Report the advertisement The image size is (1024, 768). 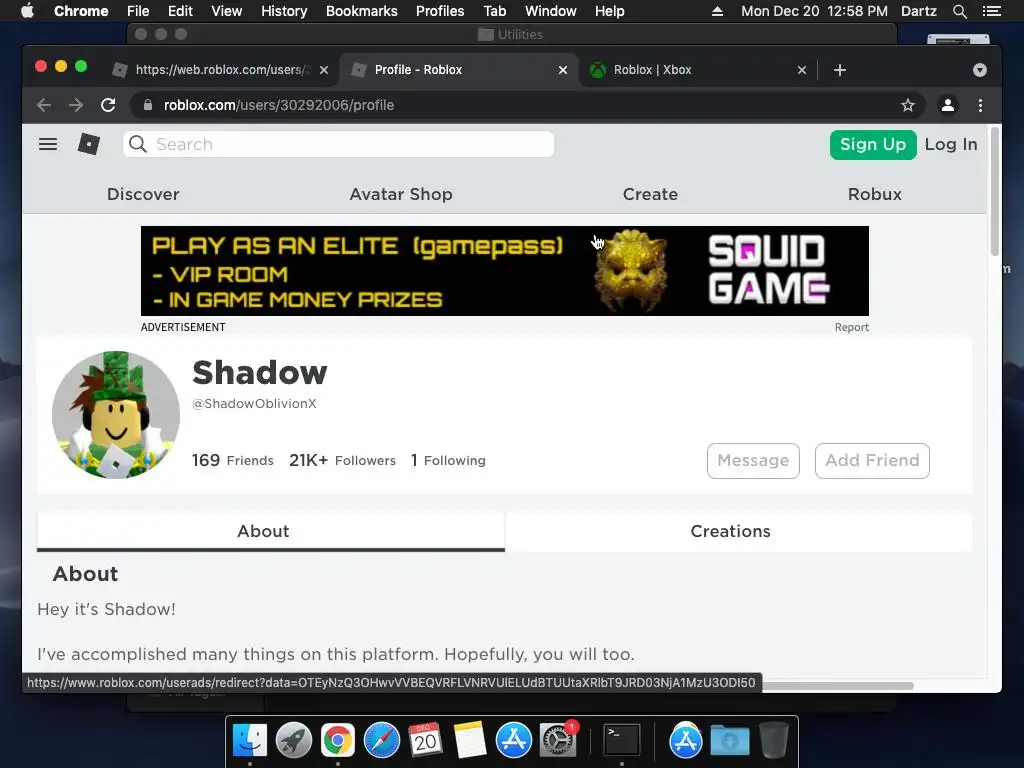(x=852, y=327)
